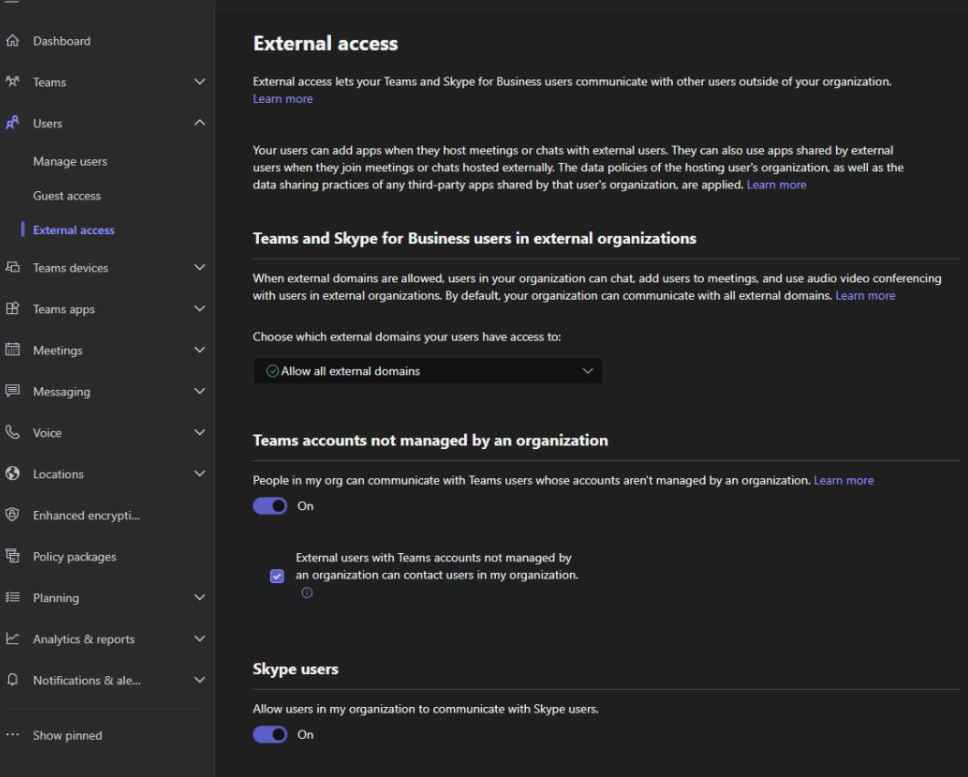Click the Dashboard home icon
Viewport: 968px width, 777px height.
click(x=12, y=41)
